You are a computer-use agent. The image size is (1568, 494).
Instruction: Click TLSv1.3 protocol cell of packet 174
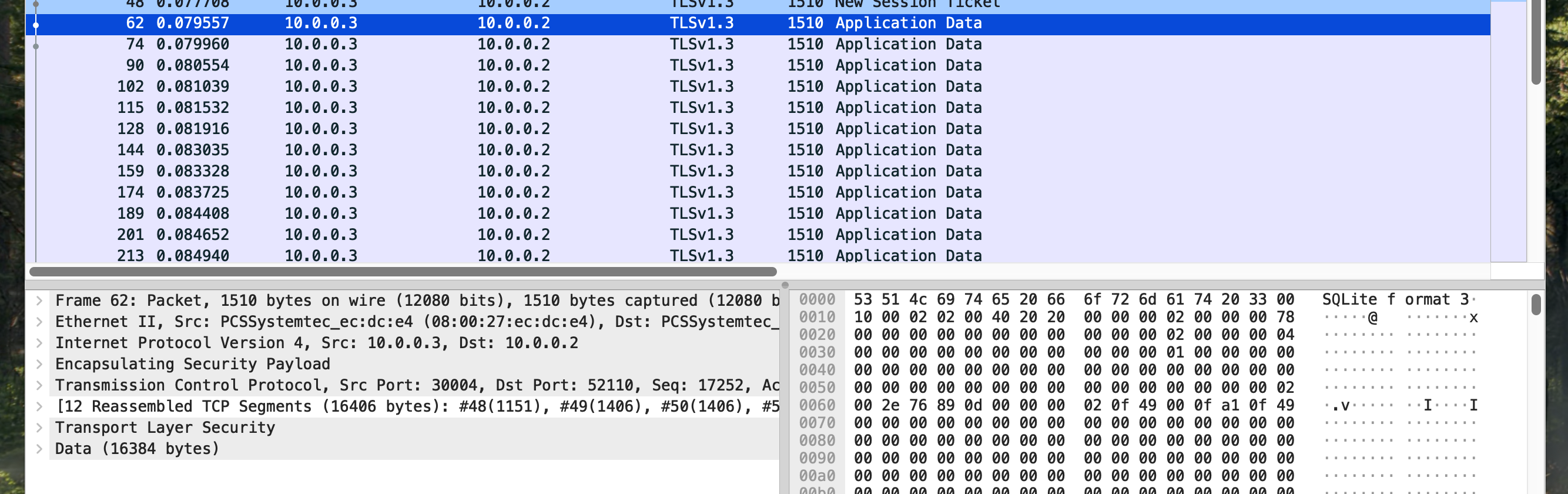point(702,192)
